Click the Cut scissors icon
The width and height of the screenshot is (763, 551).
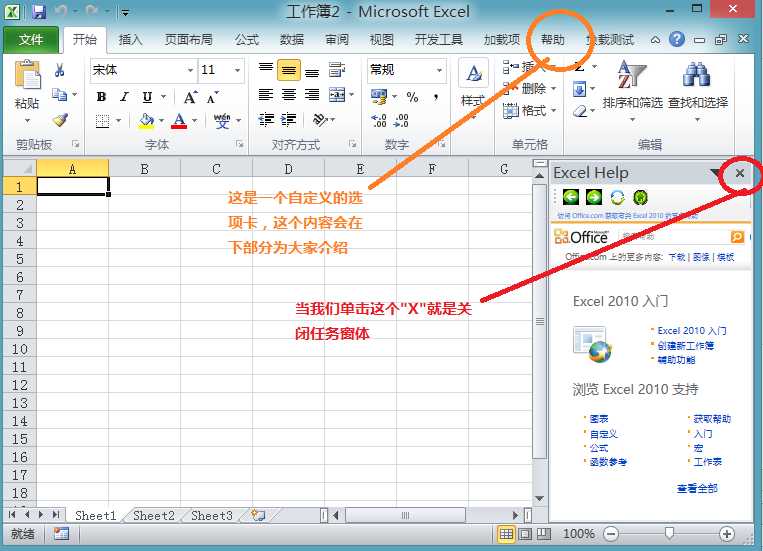[59, 71]
